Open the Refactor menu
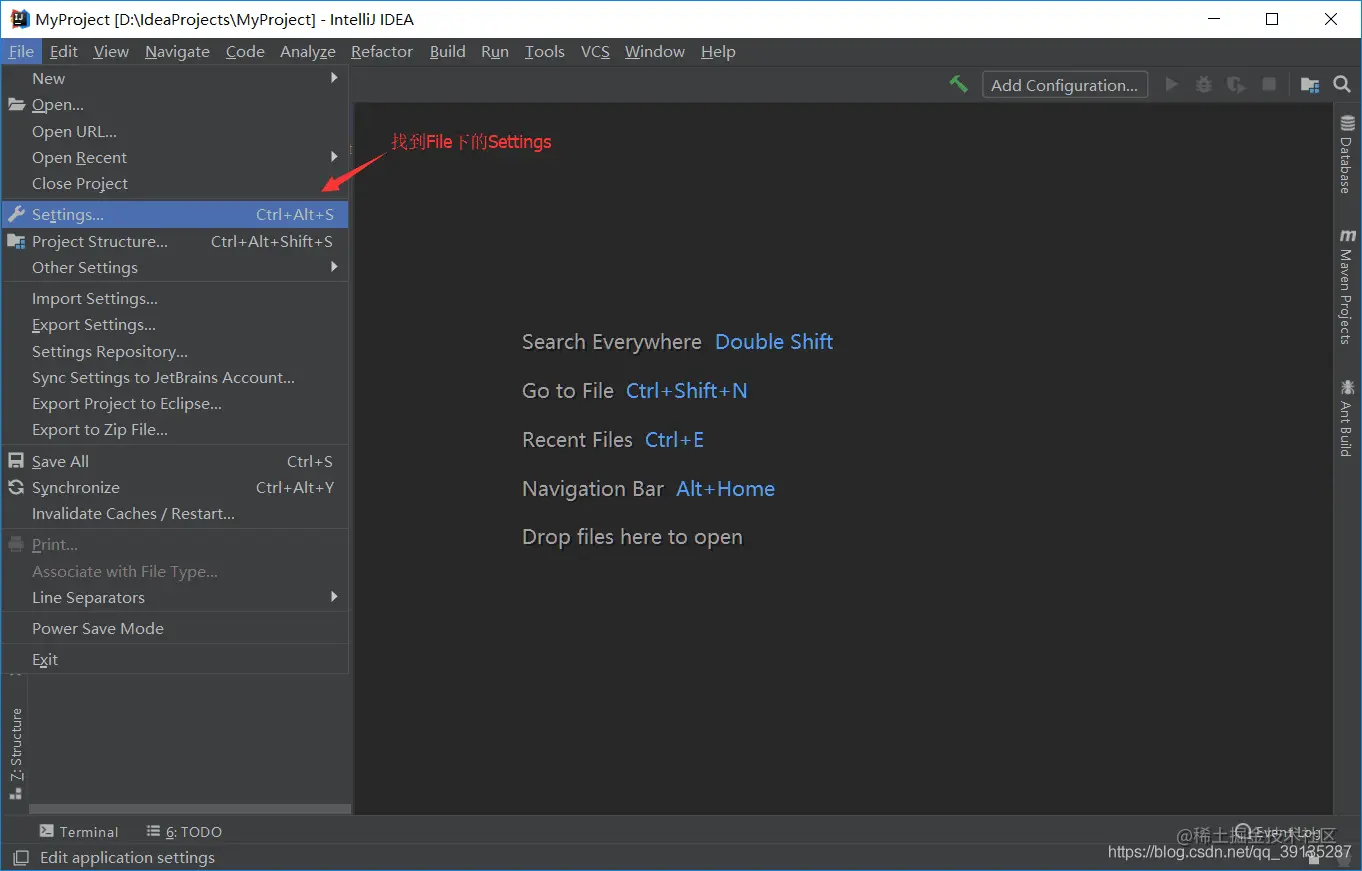The height and width of the screenshot is (871, 1362). tap(382, 51)
